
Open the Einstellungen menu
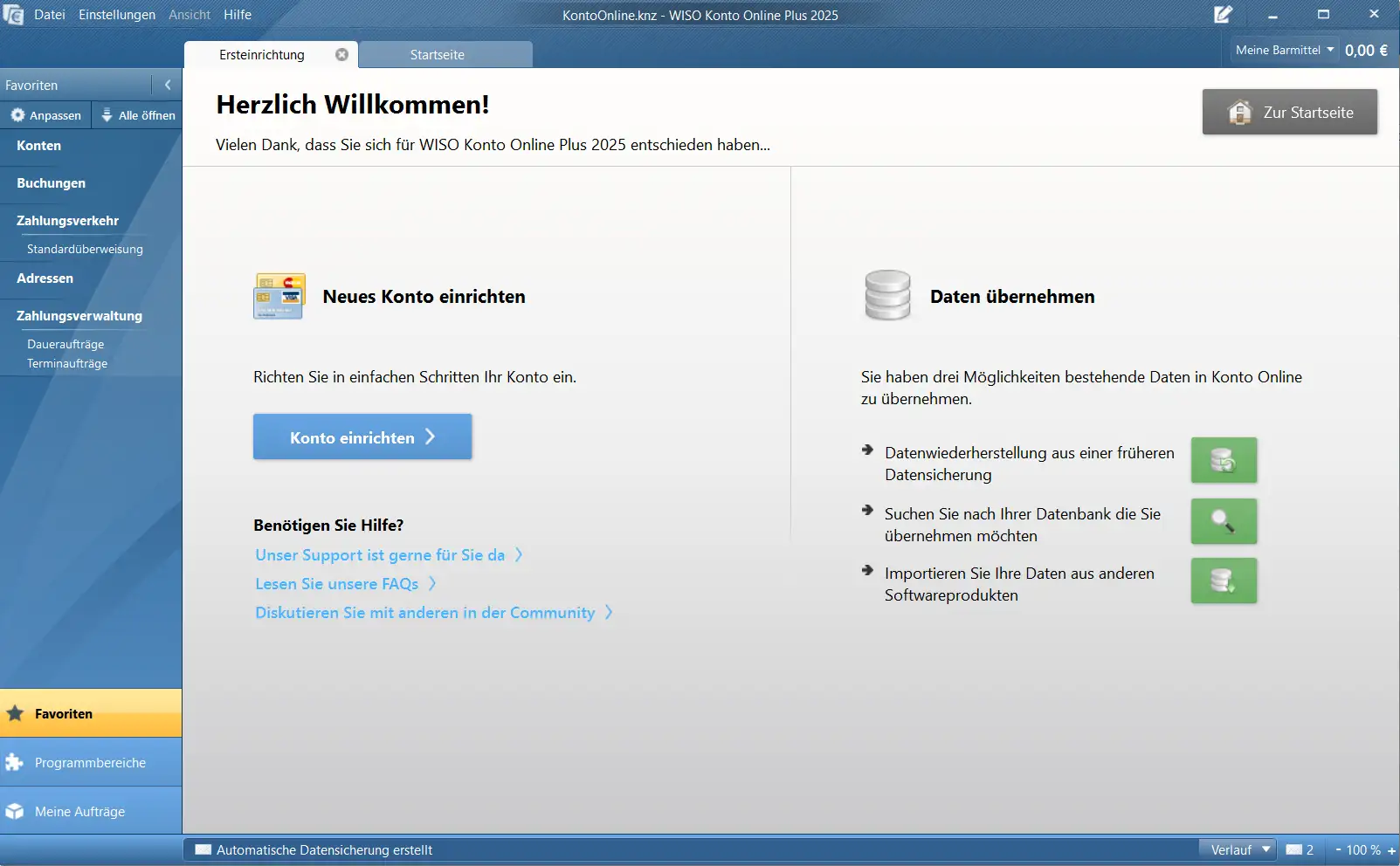tap(117, 15)
